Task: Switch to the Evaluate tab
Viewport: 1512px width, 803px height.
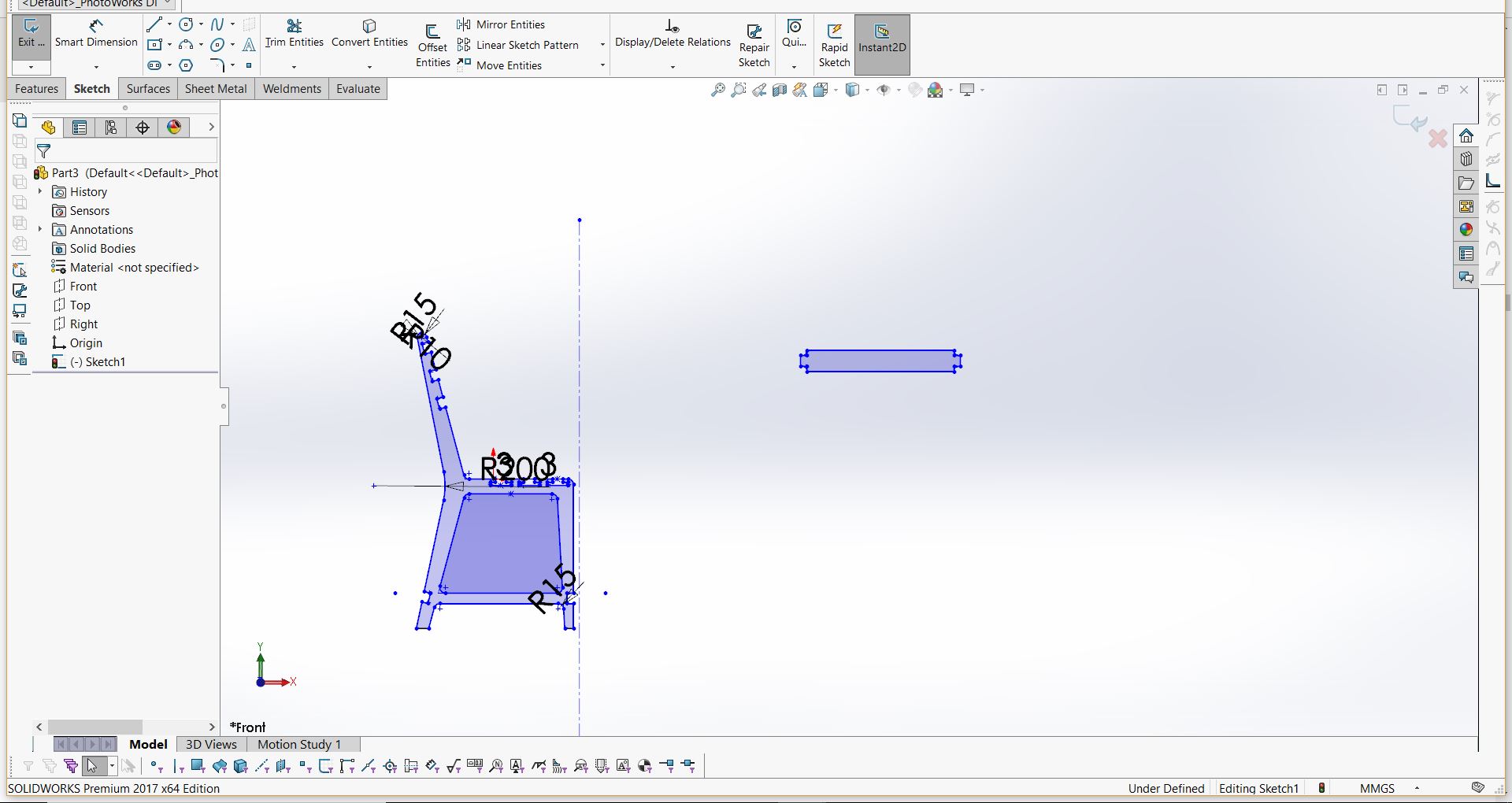Action: tap(358, 89)
